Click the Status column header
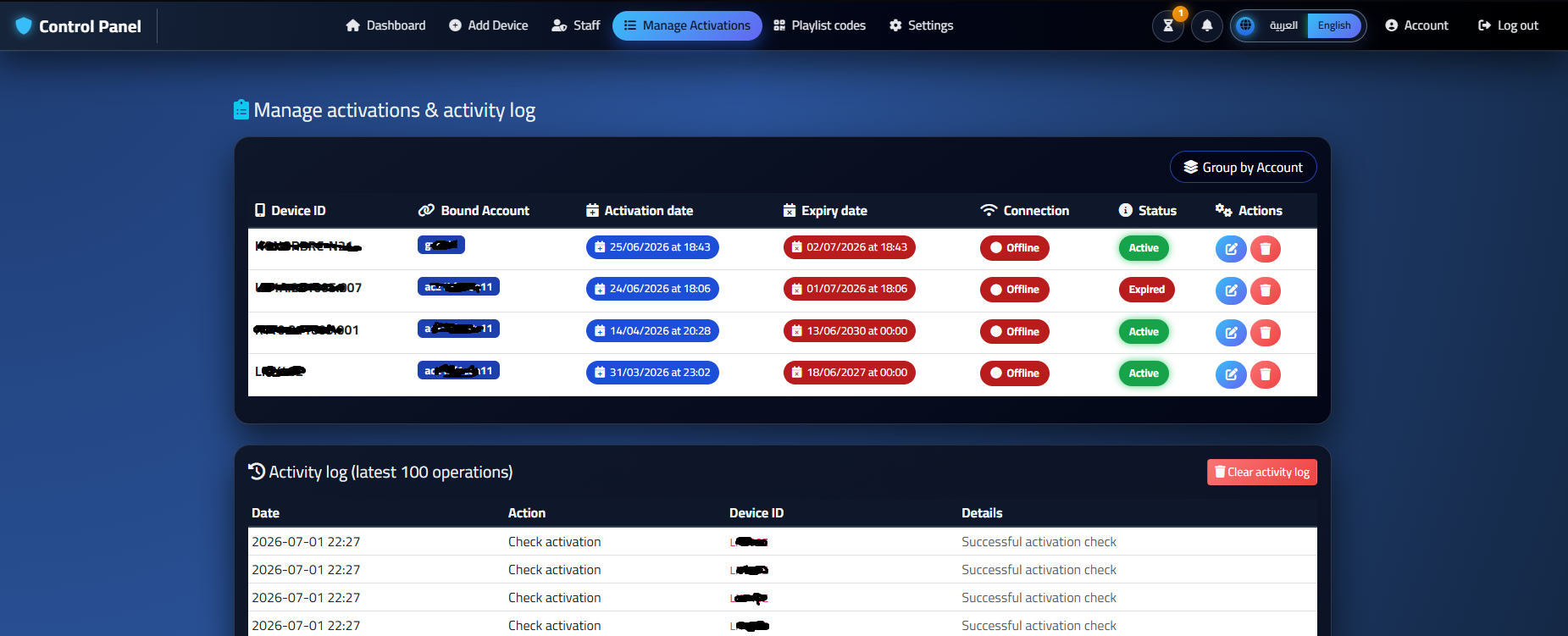Image resolution: width=1568 pixels, height=636 pixels. coord(1148,211)
